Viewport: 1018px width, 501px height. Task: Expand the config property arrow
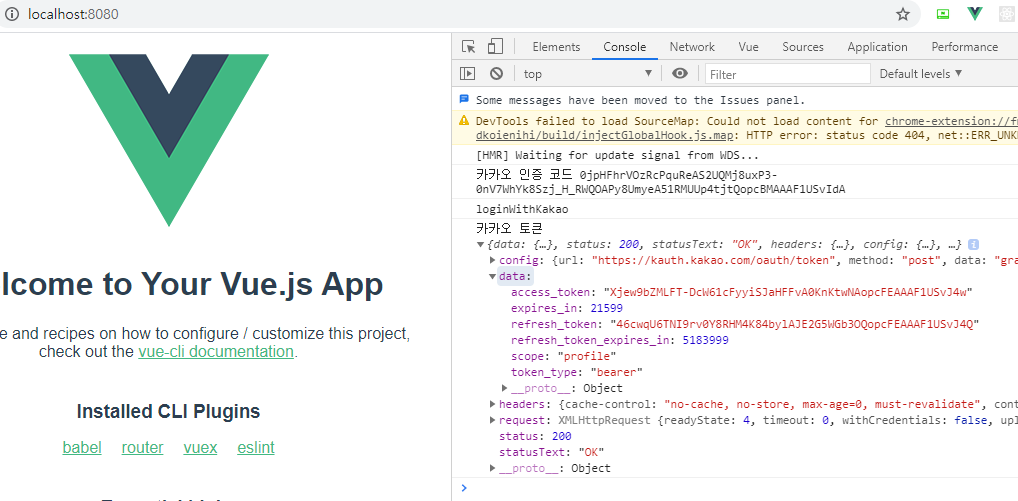(493, 260)
